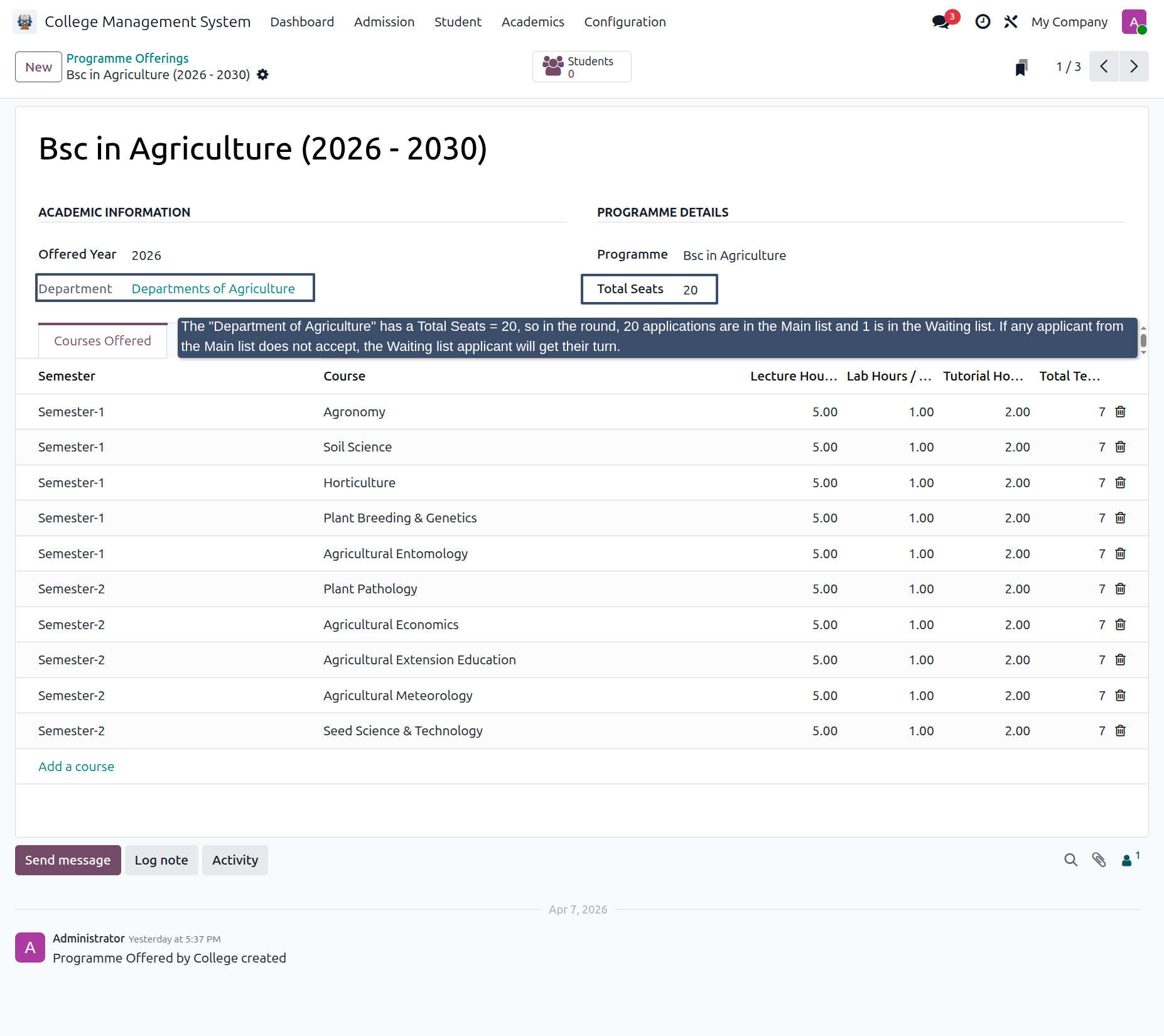This screenshot has height=1036, width=1164.
Task: Go to the previous record arrow
Action: pyautogui.click(x=1104, y=67)
